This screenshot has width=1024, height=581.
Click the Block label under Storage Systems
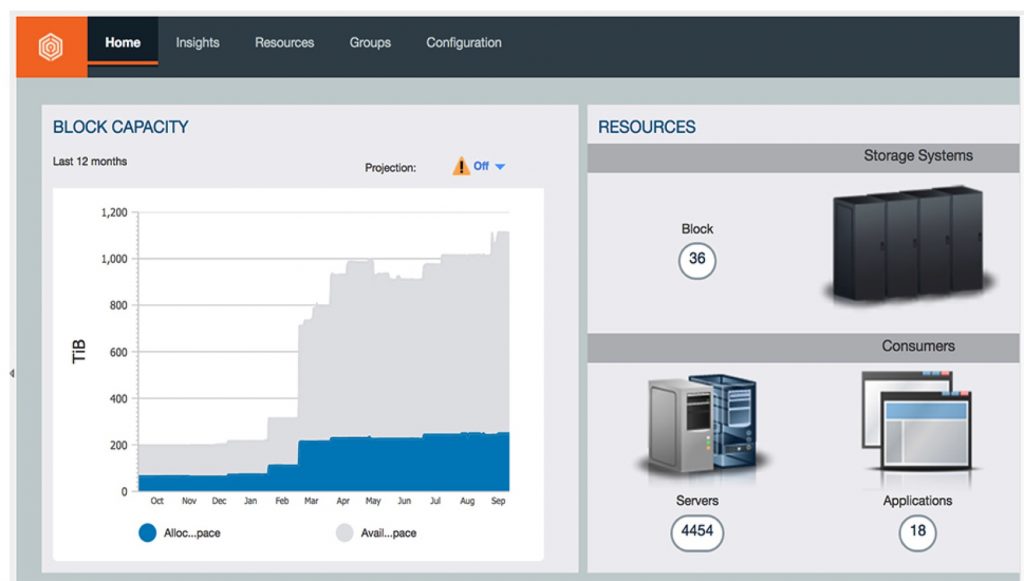tap(697, 229)
